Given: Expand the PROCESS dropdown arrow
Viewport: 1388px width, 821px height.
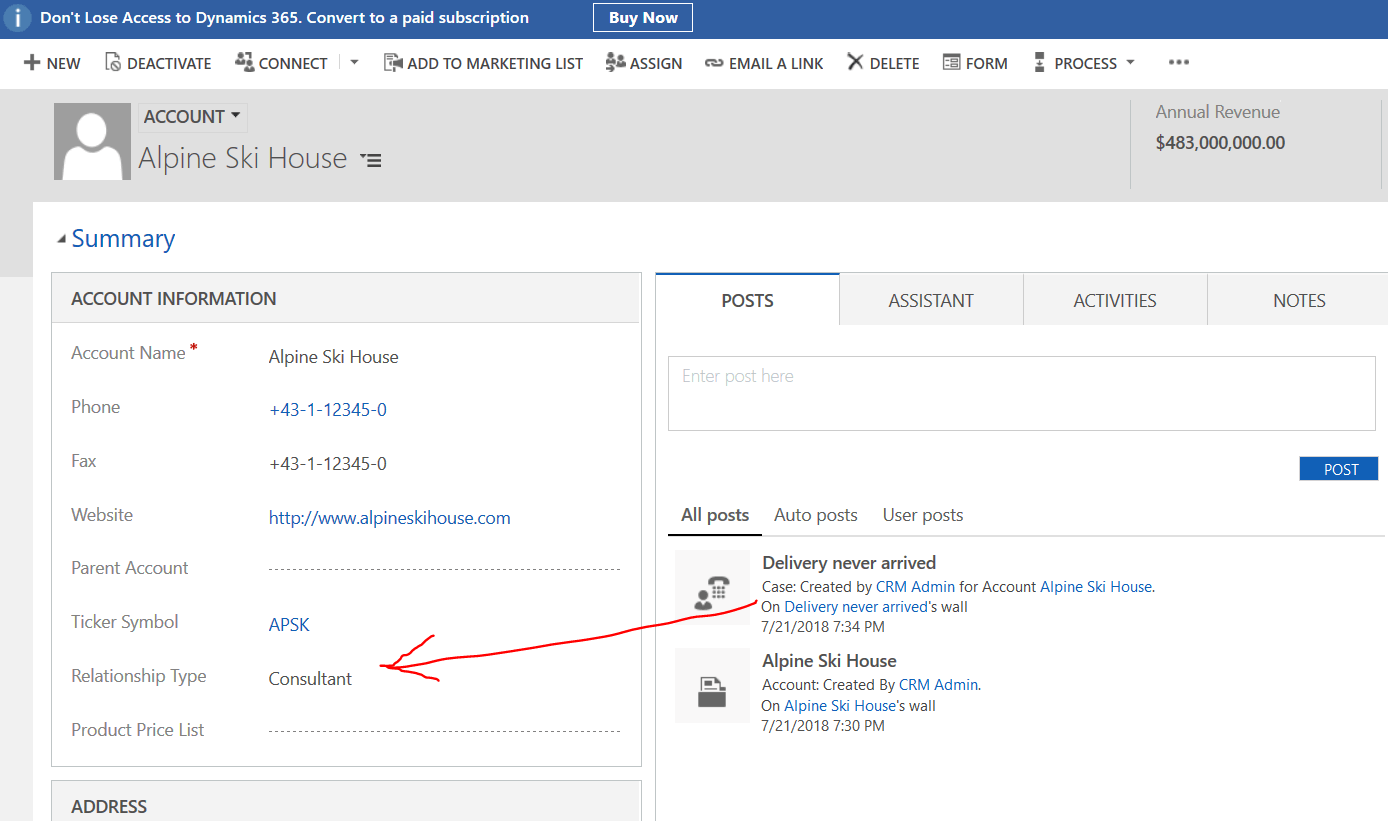Looking at the screenshot, I should click(1130, 62).
